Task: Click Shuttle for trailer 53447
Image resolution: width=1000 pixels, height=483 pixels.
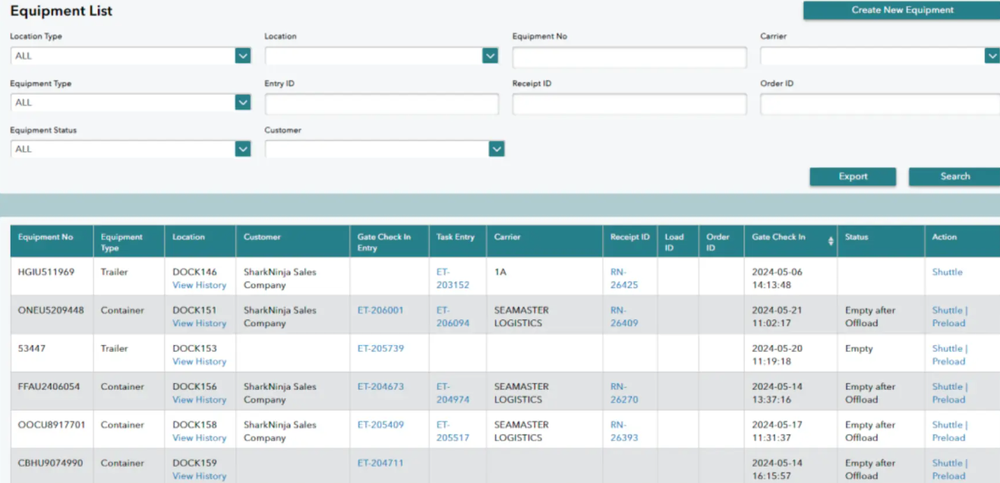Action: click(947, 349)
